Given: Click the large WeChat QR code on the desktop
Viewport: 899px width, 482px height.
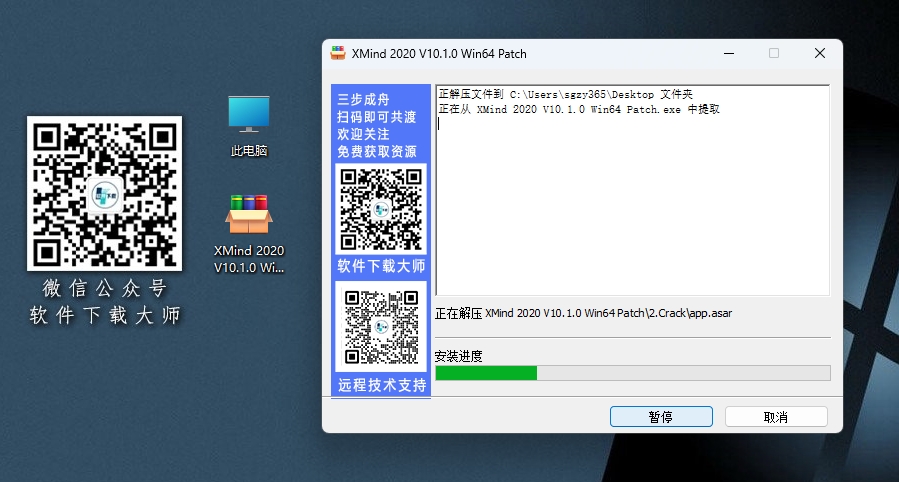Looking at the screenshot, I should [104, 194].
